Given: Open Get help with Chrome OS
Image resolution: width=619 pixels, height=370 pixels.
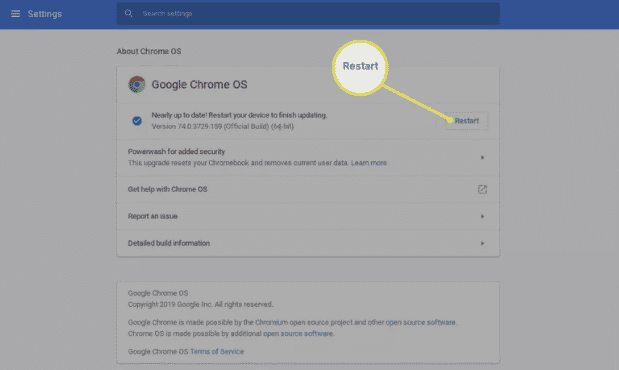Looking at the screenshot, I should pyautogui.click(x=308, y=190).
